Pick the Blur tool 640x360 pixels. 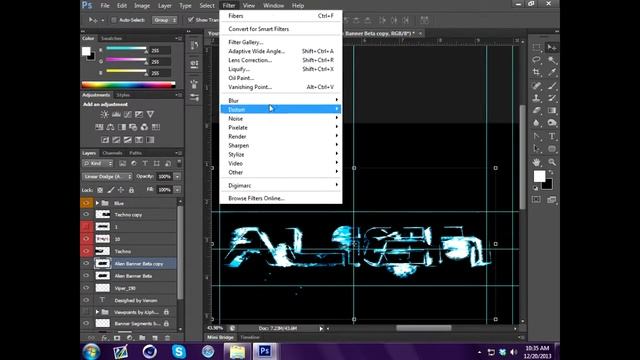click(x=537, y=123)
